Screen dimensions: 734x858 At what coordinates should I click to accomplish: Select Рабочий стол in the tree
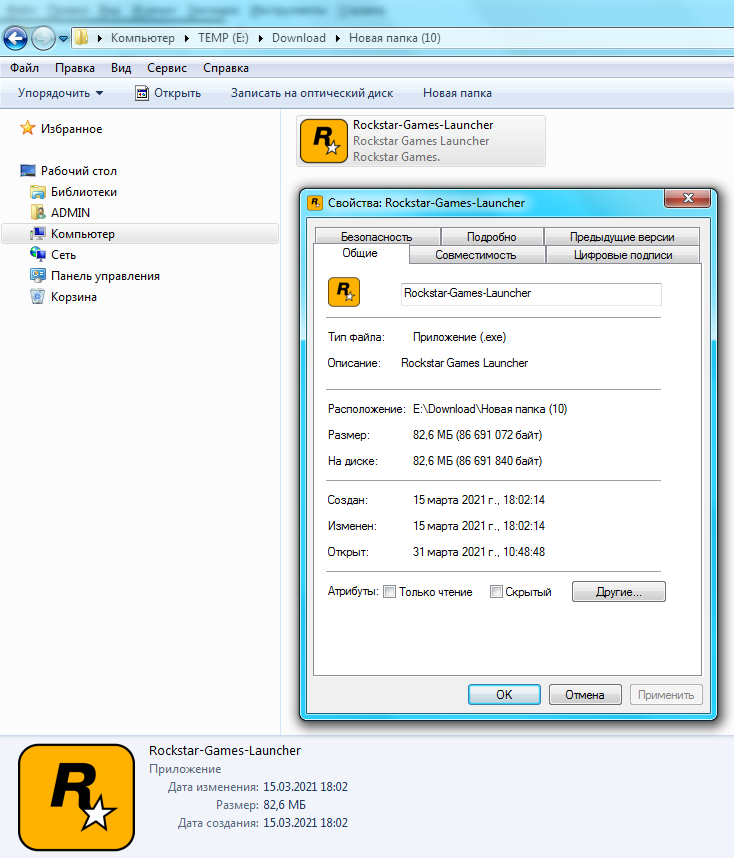(79, 171)
